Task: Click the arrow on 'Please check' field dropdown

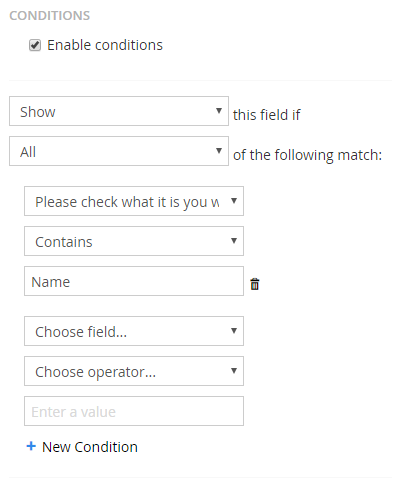Action: [x=234, y=201]
